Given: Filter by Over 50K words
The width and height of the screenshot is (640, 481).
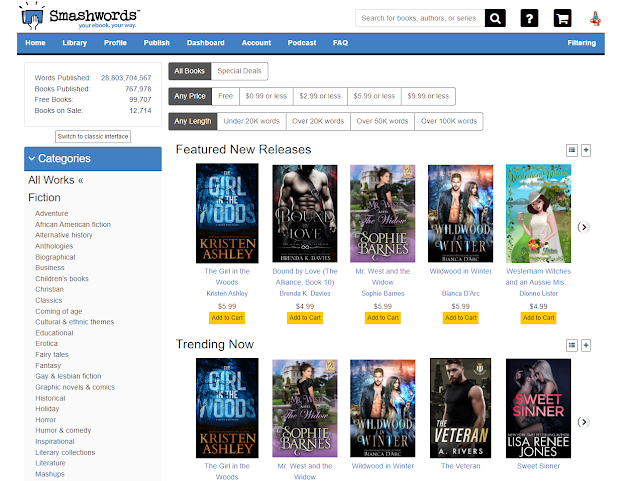Looking at the screenshot, I should [382, 121].
